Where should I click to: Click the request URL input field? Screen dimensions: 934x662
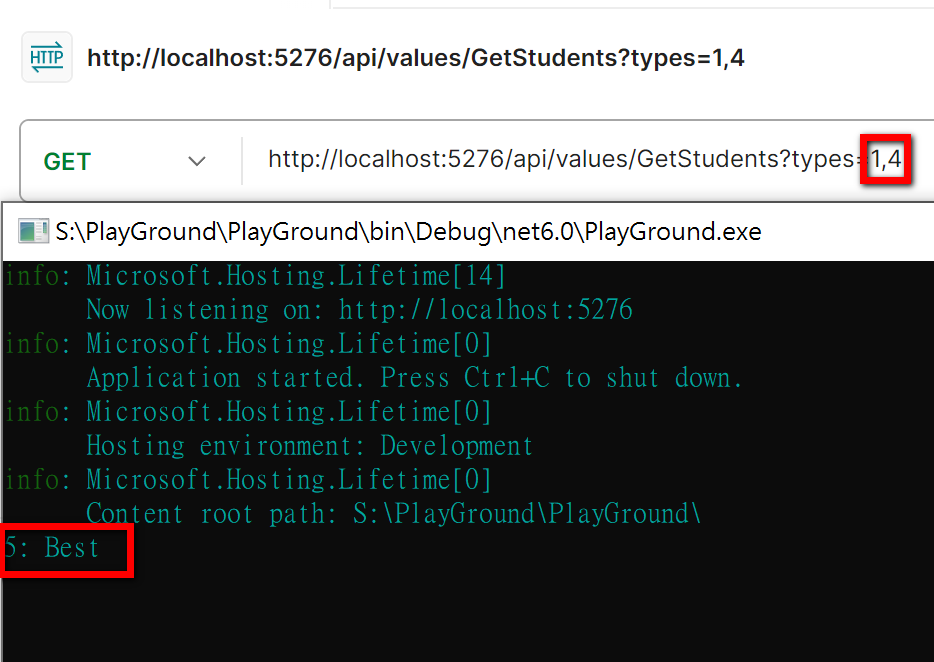[x=586, y=159]
